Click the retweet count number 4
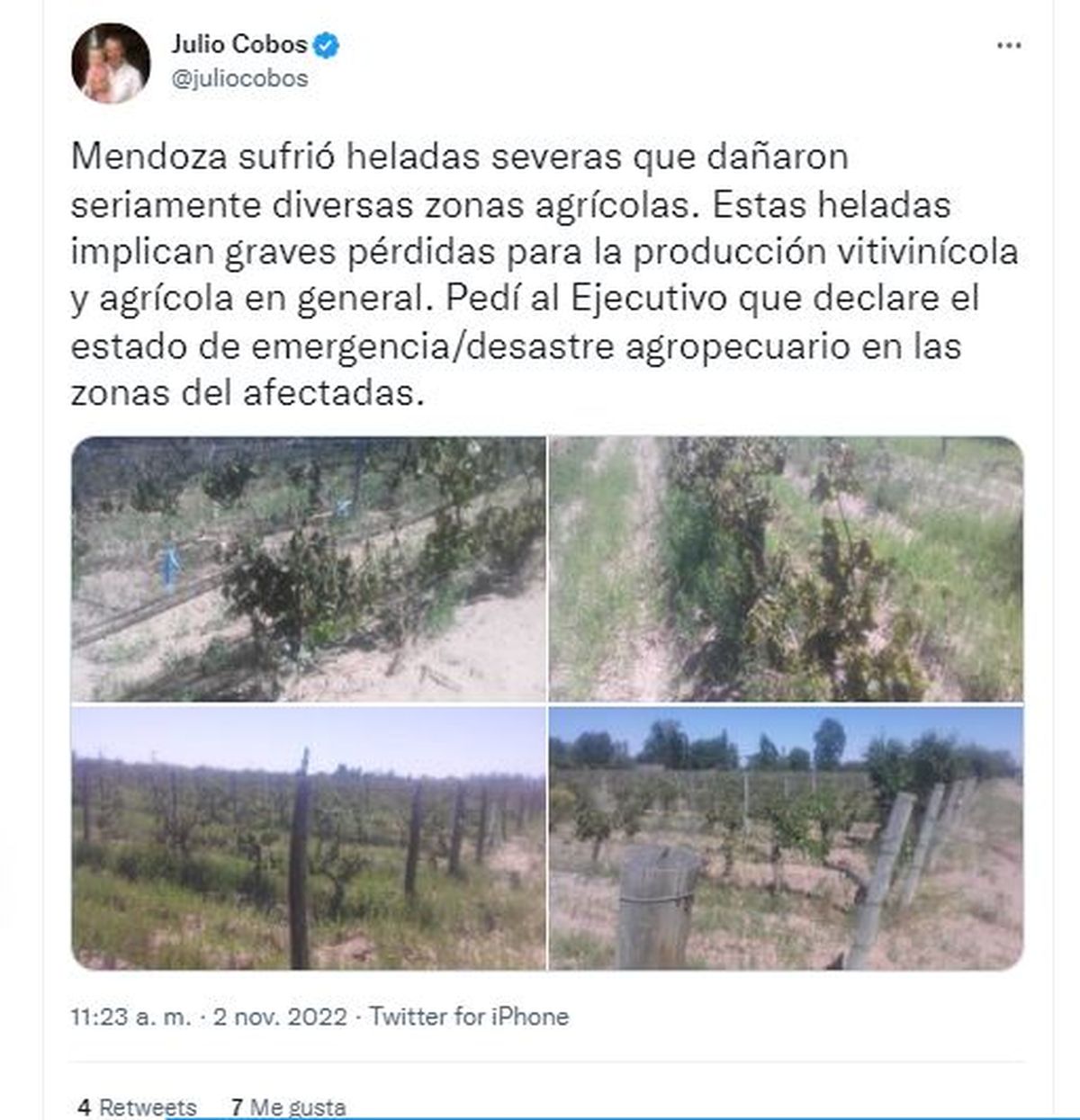1080x1120 pixels. pyautogui.click(x=84, y=1107)
